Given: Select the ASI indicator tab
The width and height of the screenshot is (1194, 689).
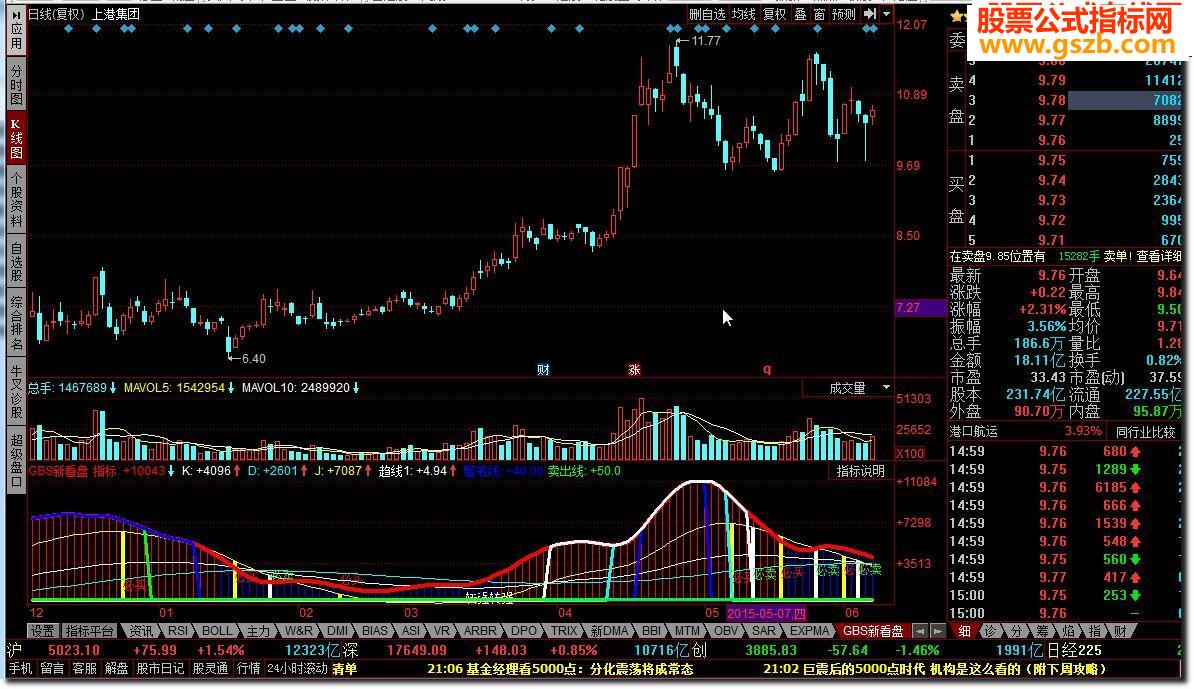Looking at the screenshot, I should 411,631.
